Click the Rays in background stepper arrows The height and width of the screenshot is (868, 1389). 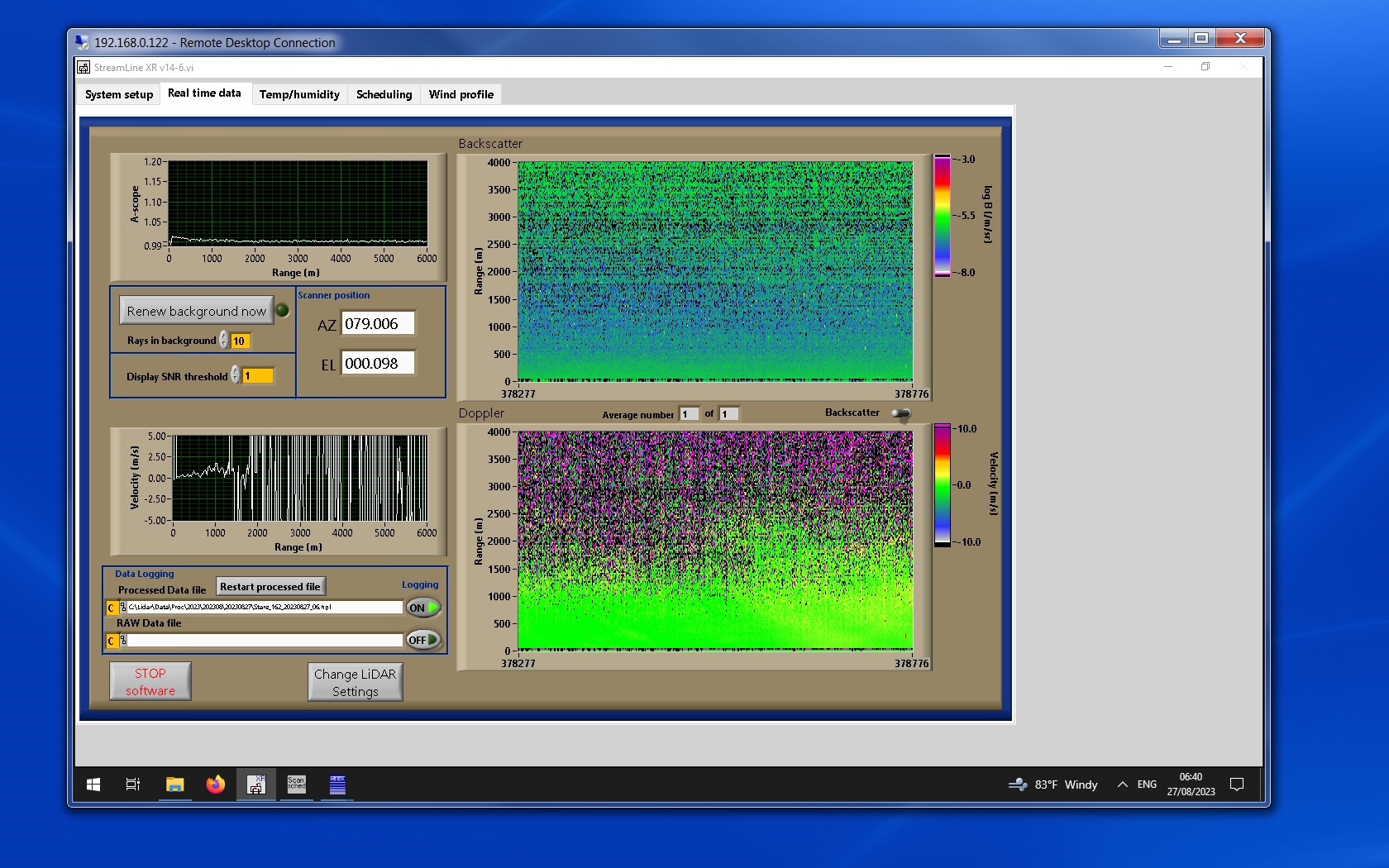tap(224, 341)
